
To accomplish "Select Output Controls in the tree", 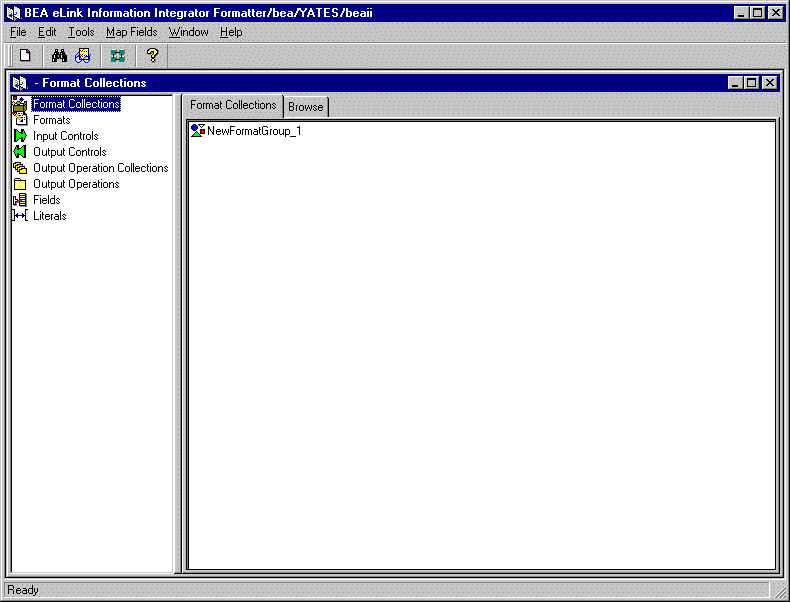I will pos(70,152).
